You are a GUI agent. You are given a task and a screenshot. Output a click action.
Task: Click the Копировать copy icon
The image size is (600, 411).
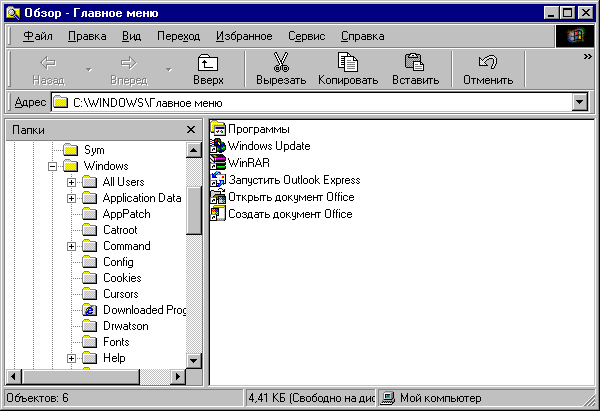click(347, 62)
